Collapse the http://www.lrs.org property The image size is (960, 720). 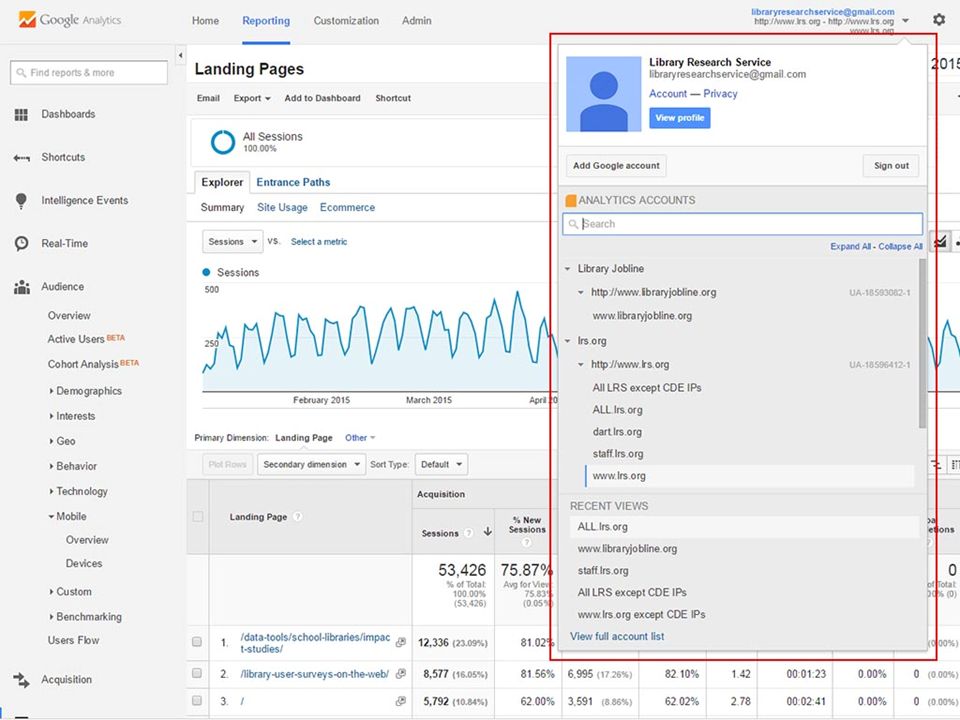[x=581, y=365]
